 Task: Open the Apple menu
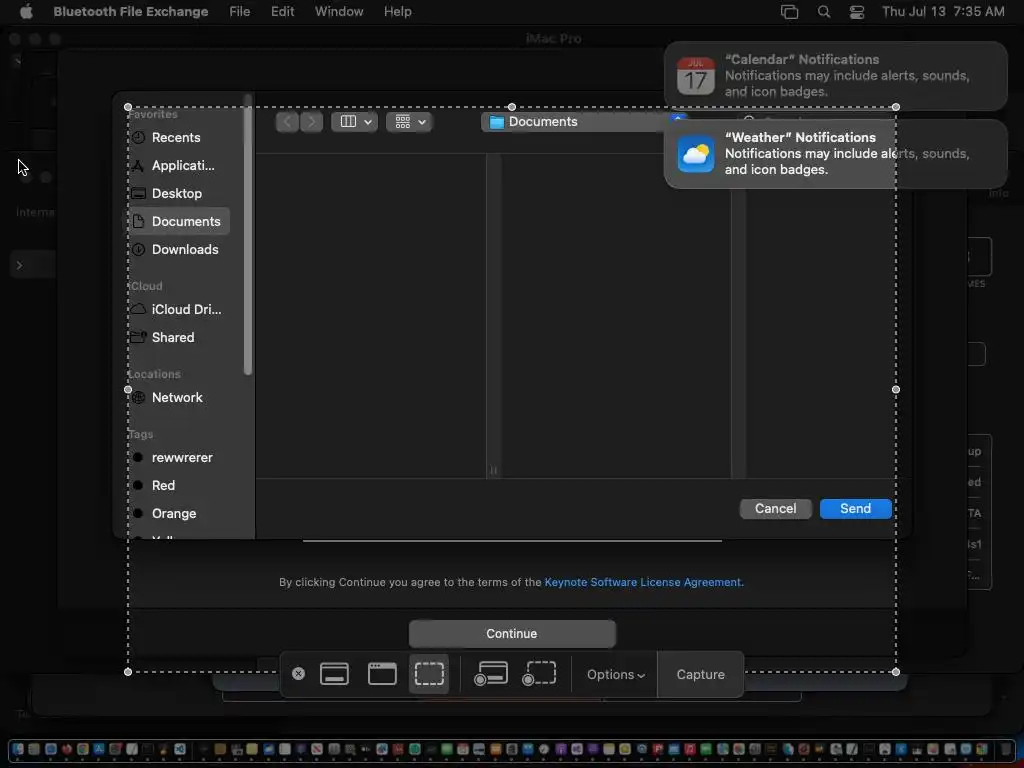[26, 12]
